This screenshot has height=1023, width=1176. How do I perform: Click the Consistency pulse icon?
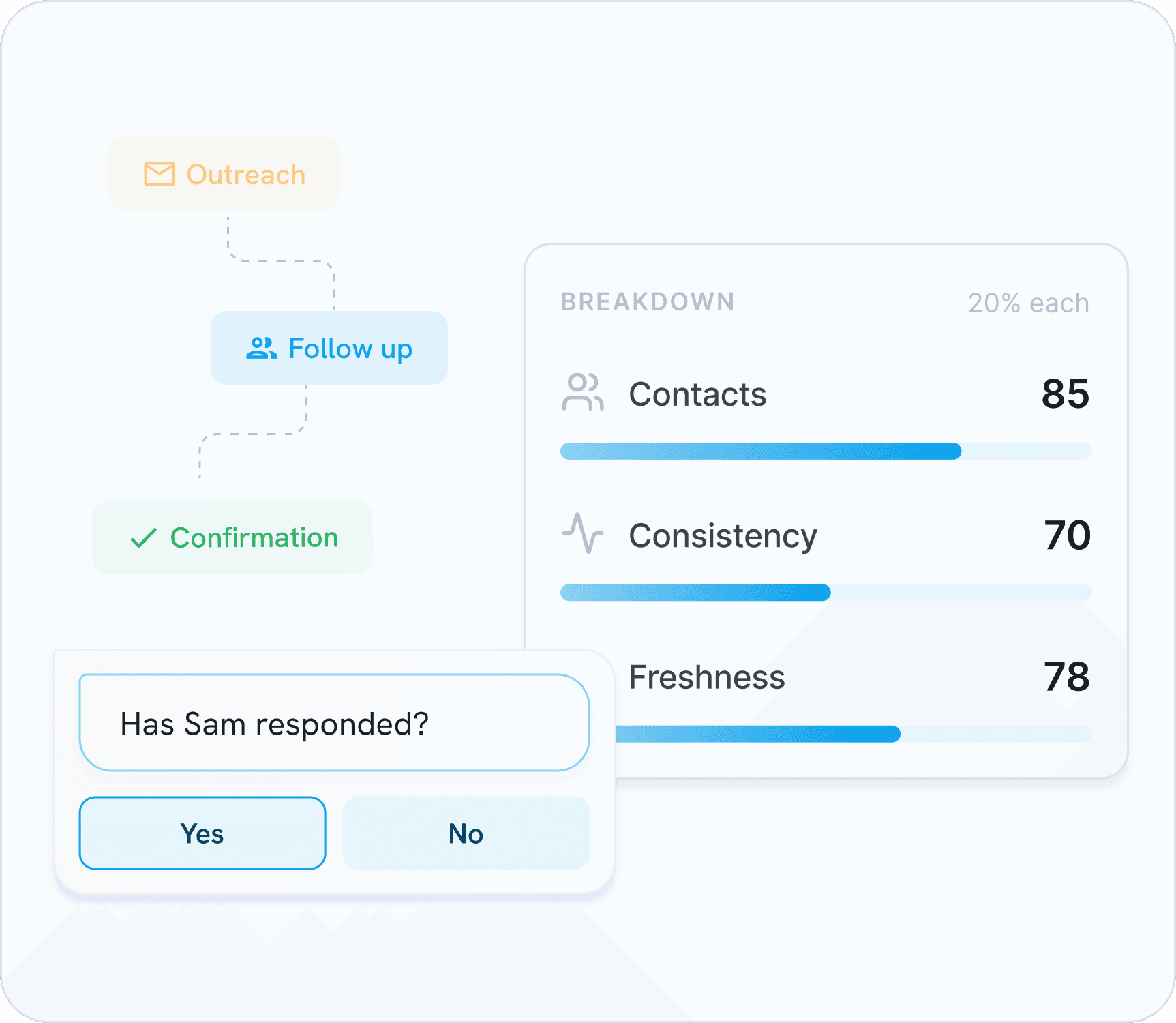[583, 533]
